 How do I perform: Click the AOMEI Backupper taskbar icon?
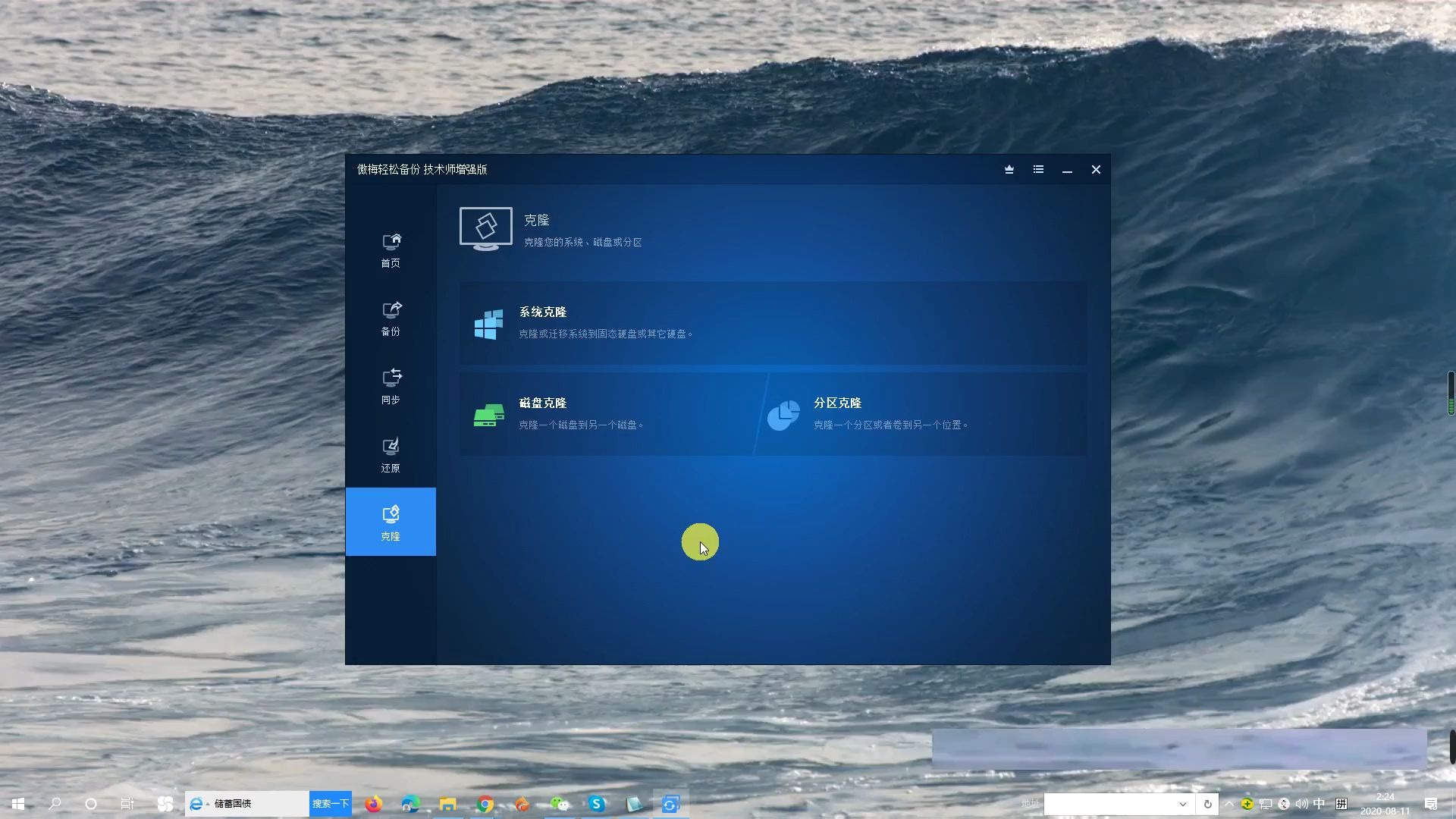point(671,804)
